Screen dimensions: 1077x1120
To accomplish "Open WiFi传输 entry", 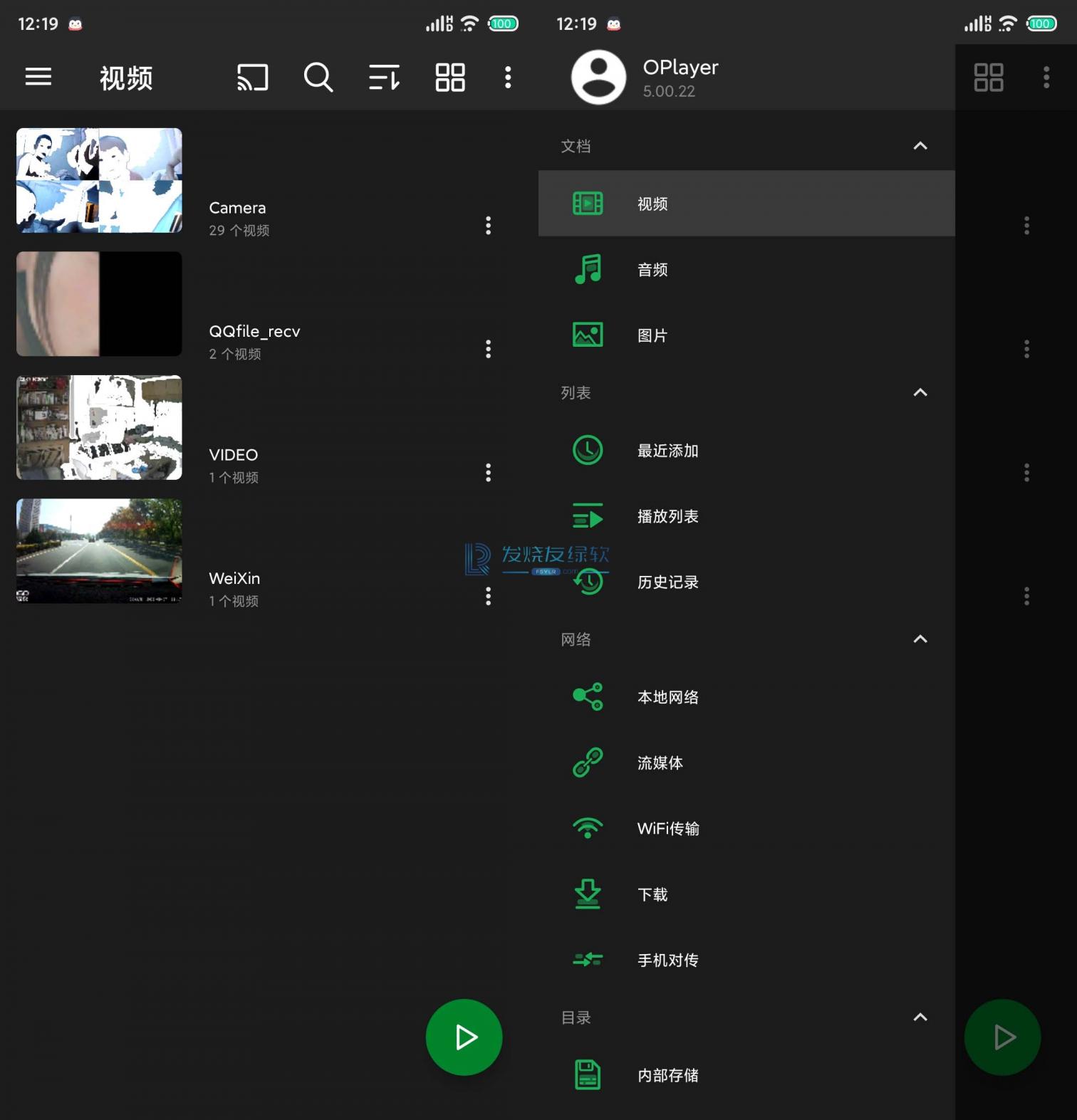I will pyautogui.click(x=746, y=828).
